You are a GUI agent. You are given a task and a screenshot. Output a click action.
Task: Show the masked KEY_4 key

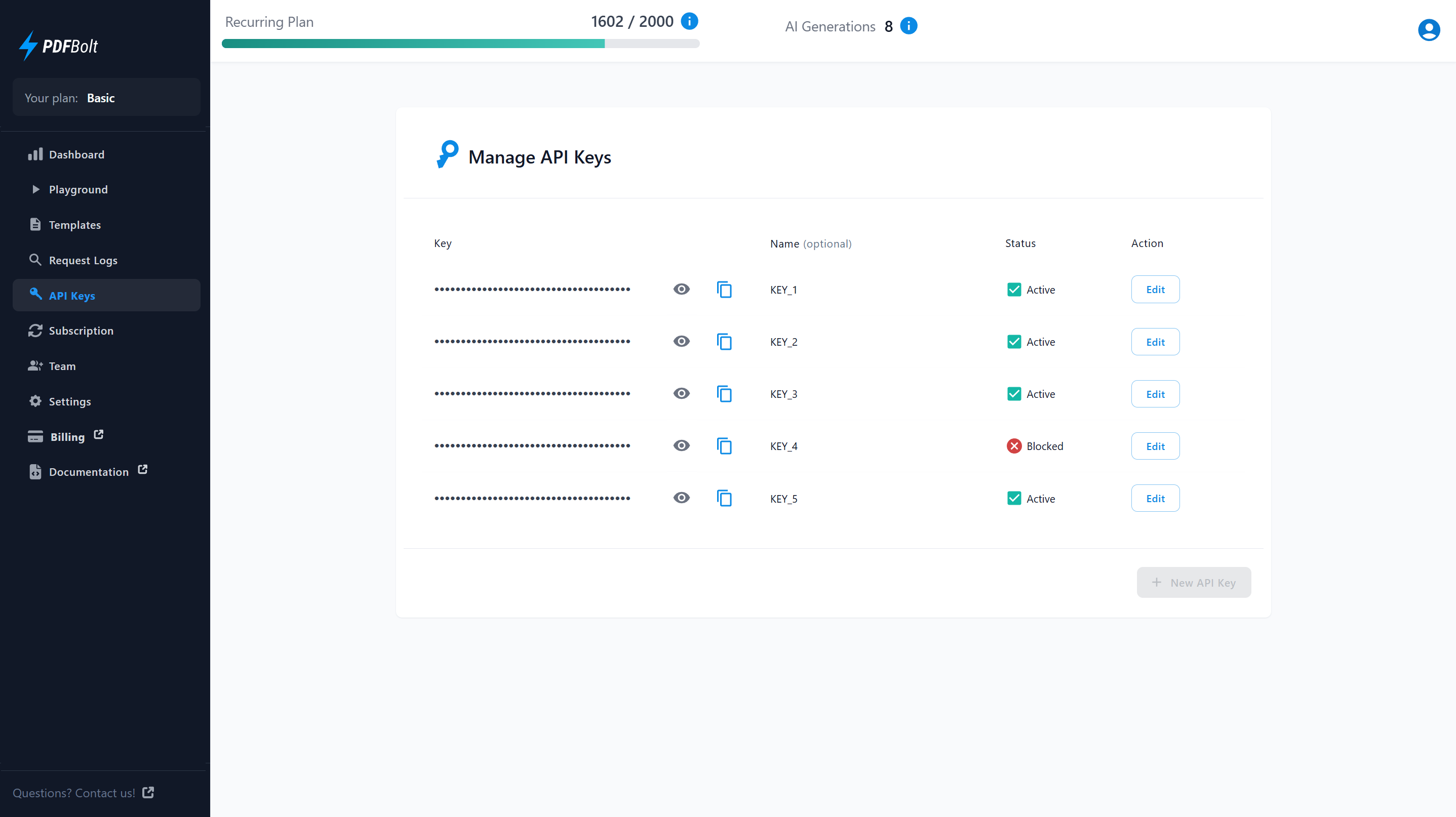click(681, 445)
